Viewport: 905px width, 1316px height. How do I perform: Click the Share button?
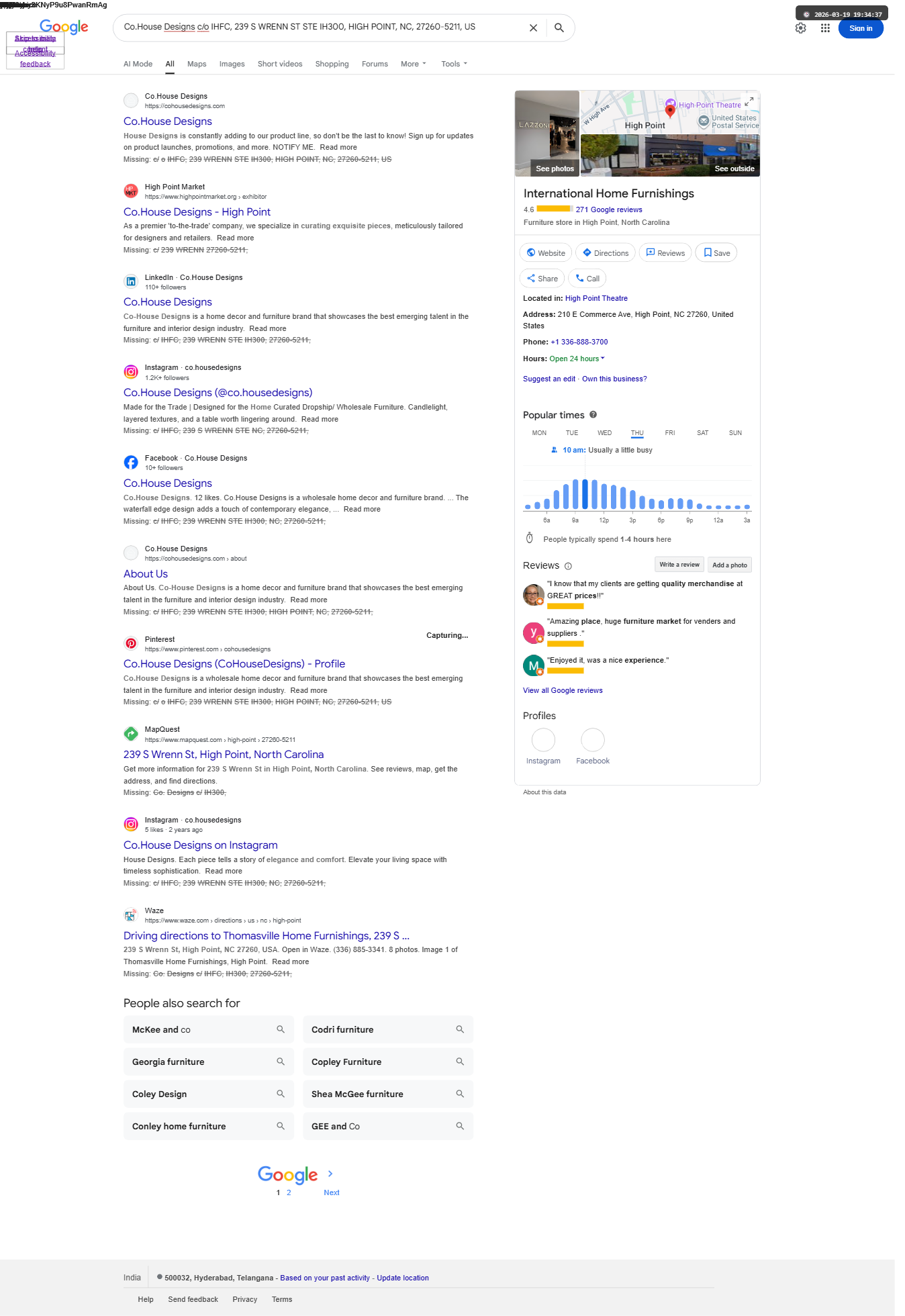tap(542, 279)
